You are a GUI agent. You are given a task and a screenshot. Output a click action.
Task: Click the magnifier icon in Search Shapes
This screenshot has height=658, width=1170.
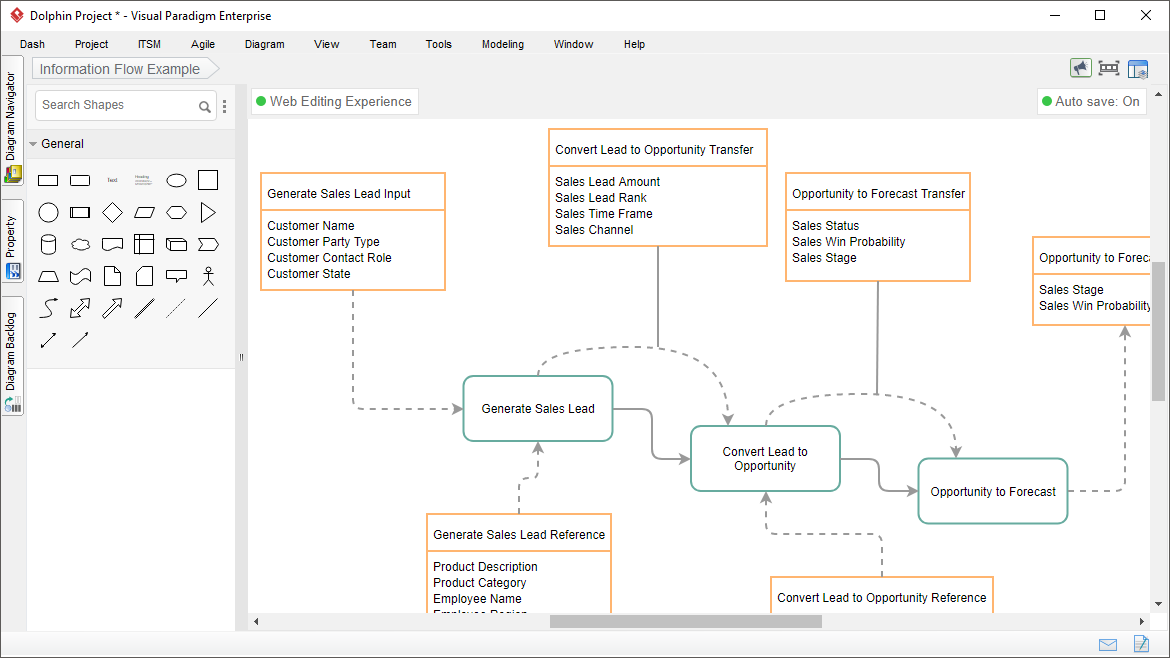[204, 107]
